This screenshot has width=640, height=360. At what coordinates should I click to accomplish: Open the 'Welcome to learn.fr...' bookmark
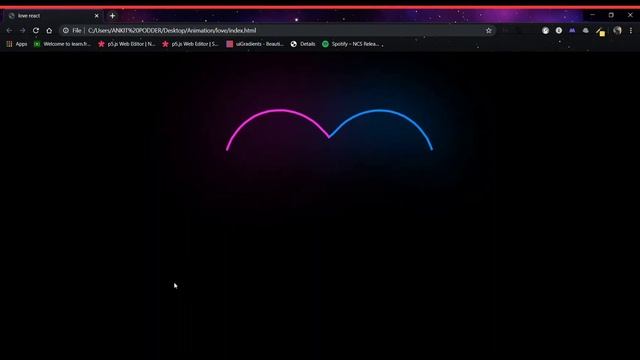pos(62,44)
